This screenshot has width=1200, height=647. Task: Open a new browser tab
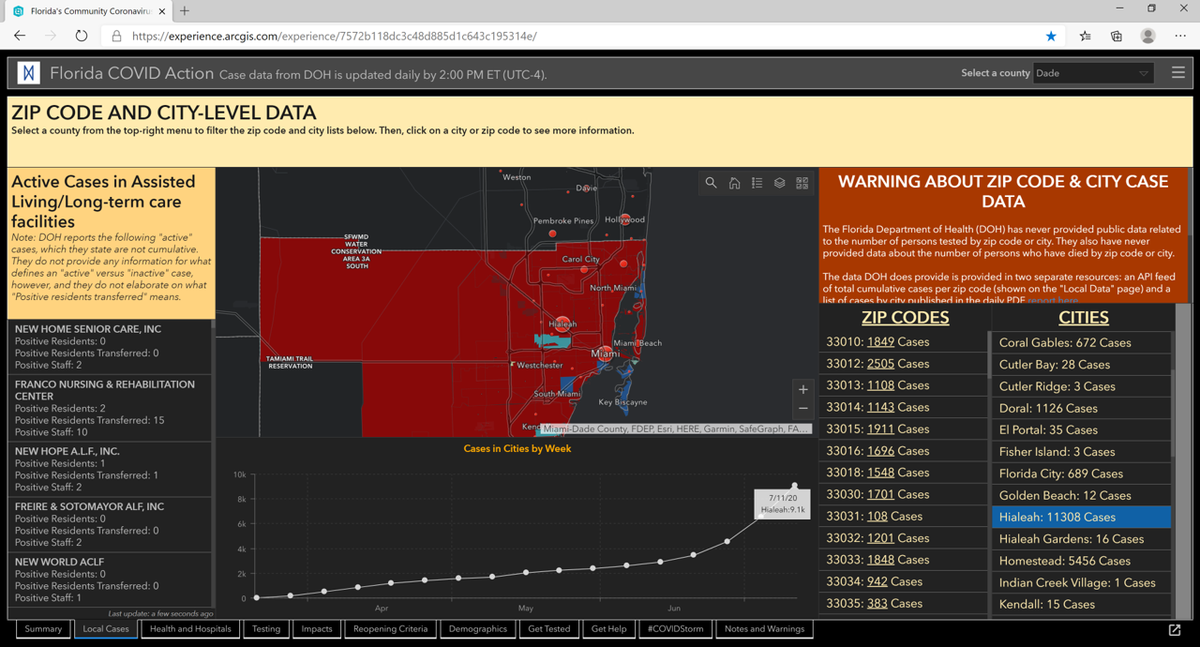tap(186, 10)
